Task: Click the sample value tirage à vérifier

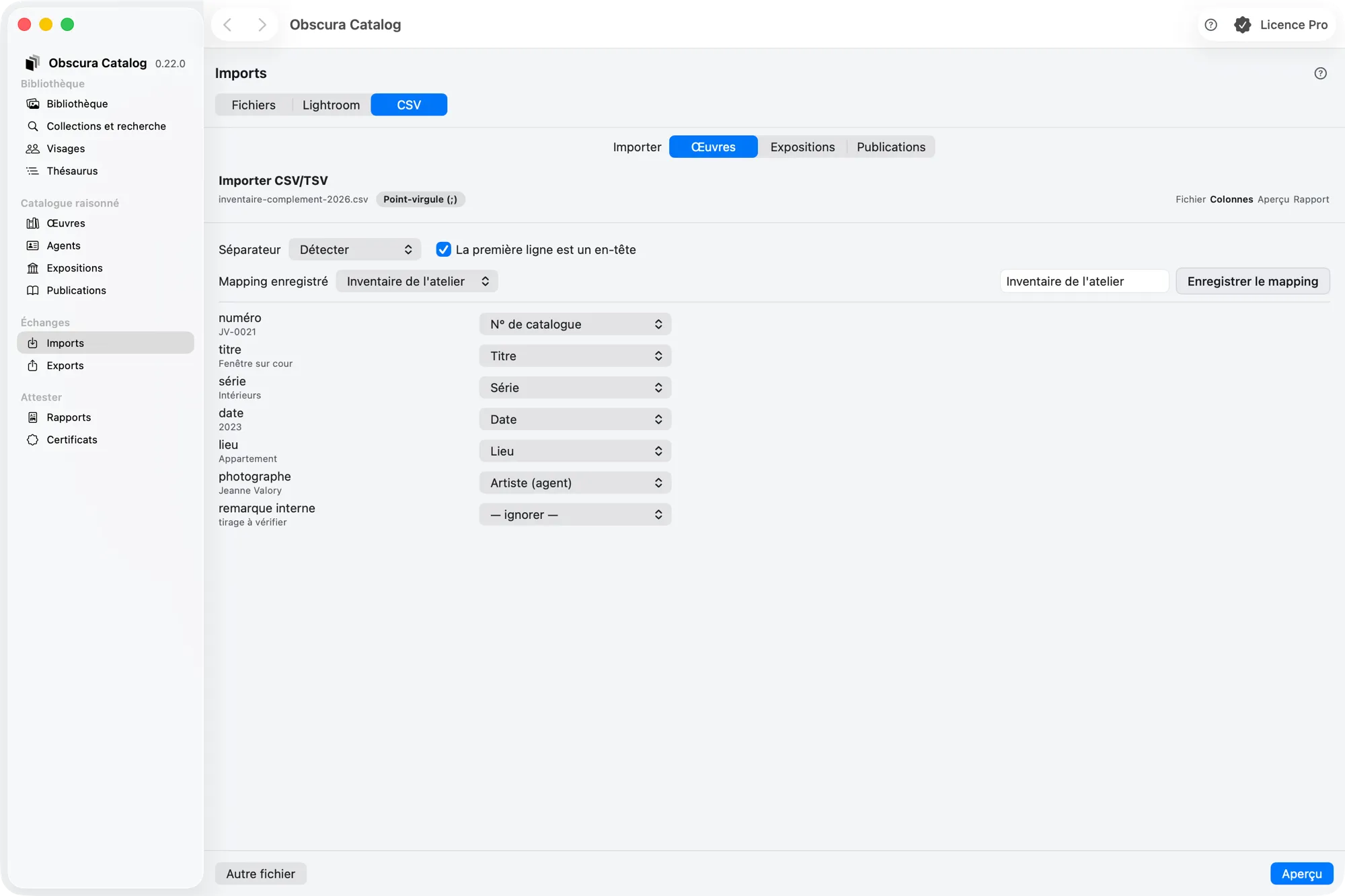Action: click(253, 522)
